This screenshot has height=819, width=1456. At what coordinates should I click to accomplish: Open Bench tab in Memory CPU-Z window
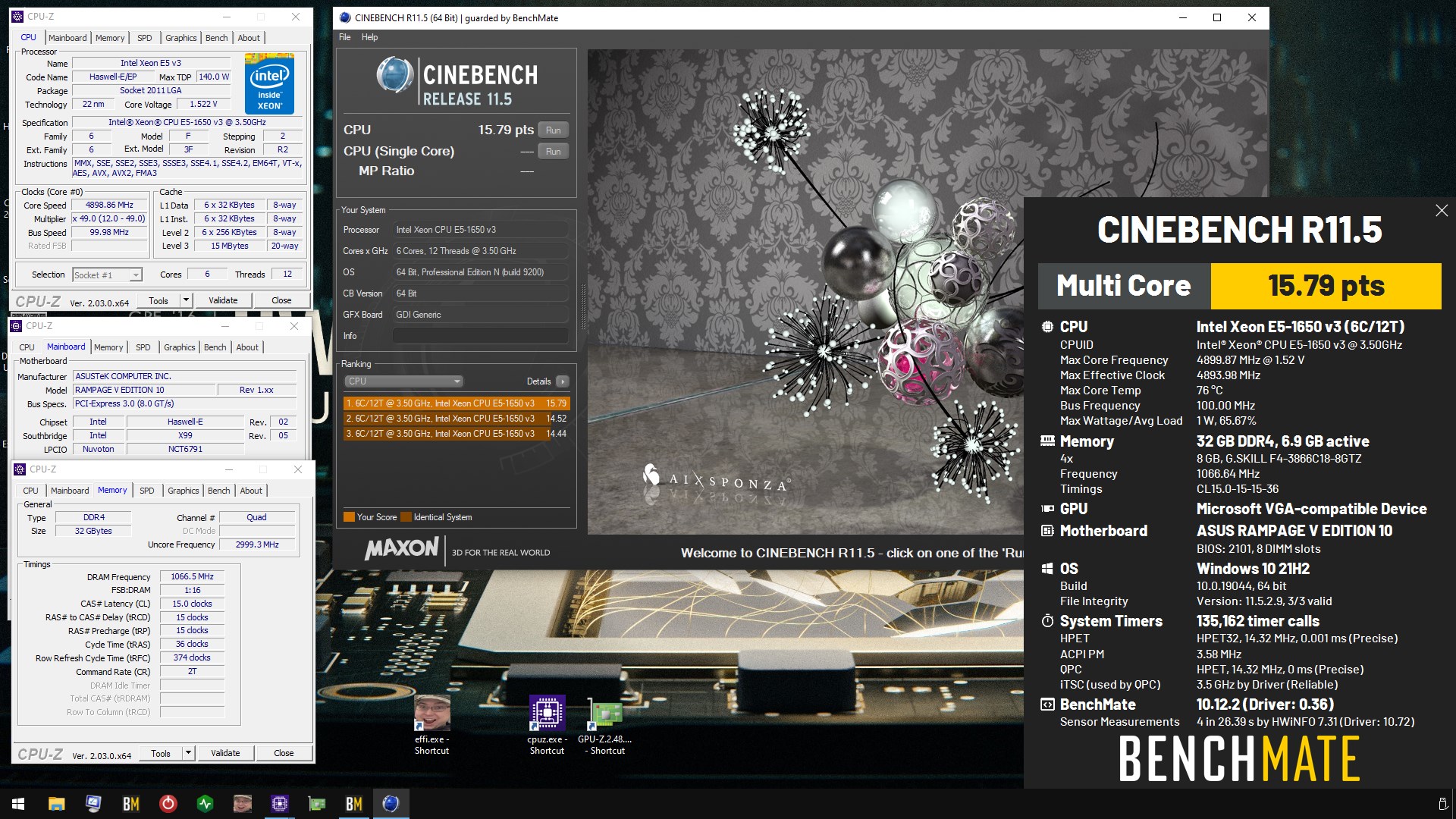pos(218,491)
